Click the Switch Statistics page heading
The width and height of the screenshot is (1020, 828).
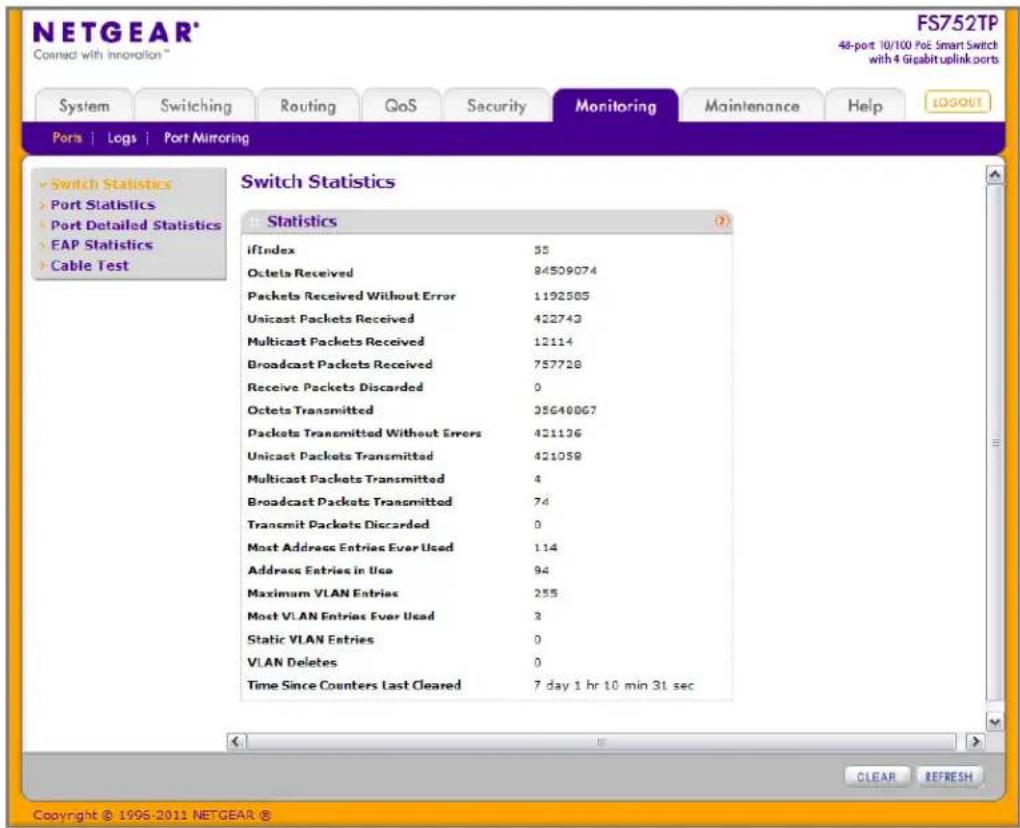point(318,181)
